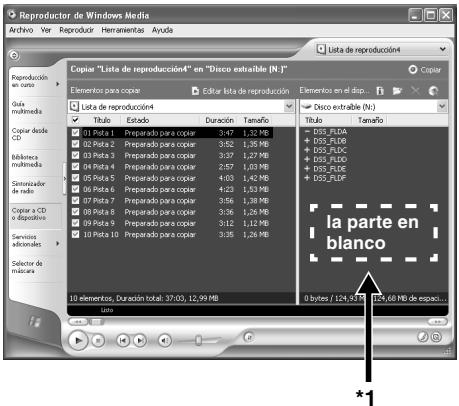Click round back button above sidebar
The height and width of the screenshot is (406, 459).
tap(14, 55)
